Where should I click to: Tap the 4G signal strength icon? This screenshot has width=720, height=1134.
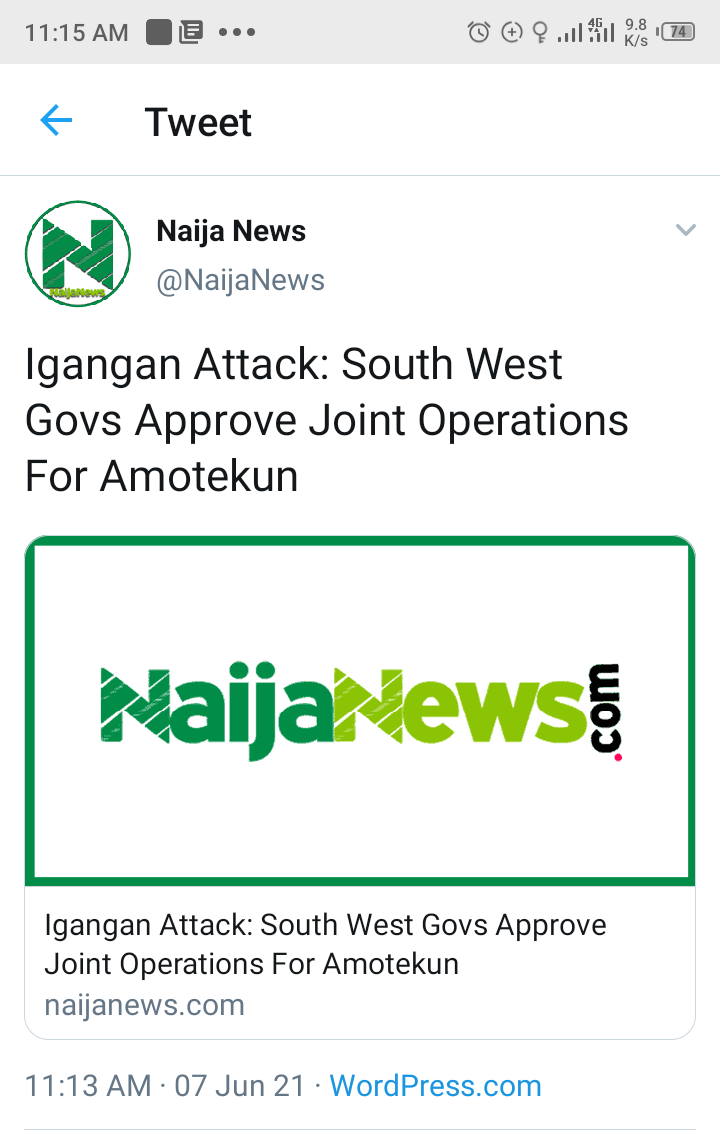click(x=601, y=30)
